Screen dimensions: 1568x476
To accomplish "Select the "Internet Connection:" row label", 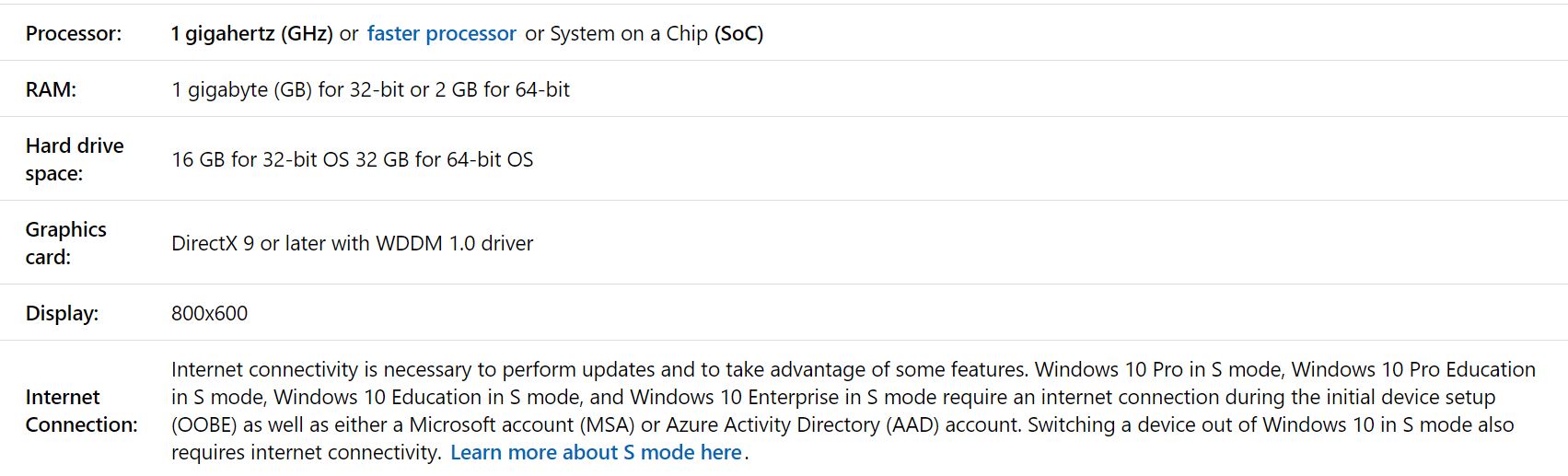I will (x=81, y=411).
